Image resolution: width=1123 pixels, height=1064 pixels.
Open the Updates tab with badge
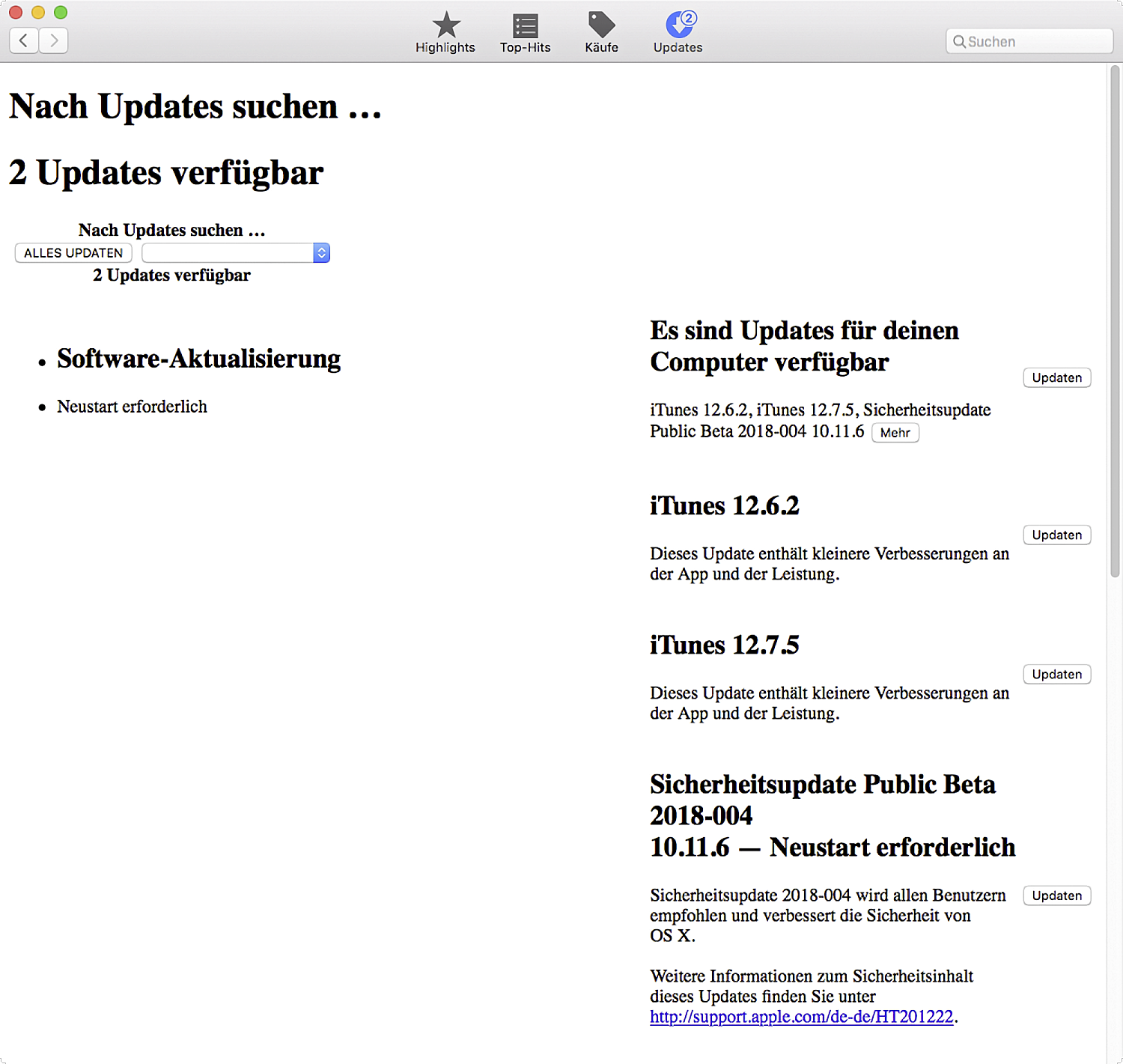(678, 33)
